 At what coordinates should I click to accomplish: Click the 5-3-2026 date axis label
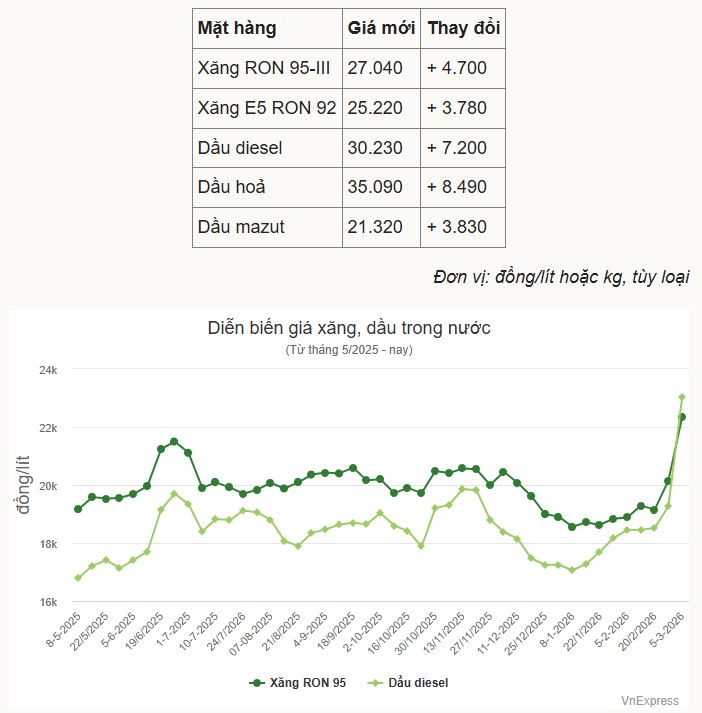665,626
